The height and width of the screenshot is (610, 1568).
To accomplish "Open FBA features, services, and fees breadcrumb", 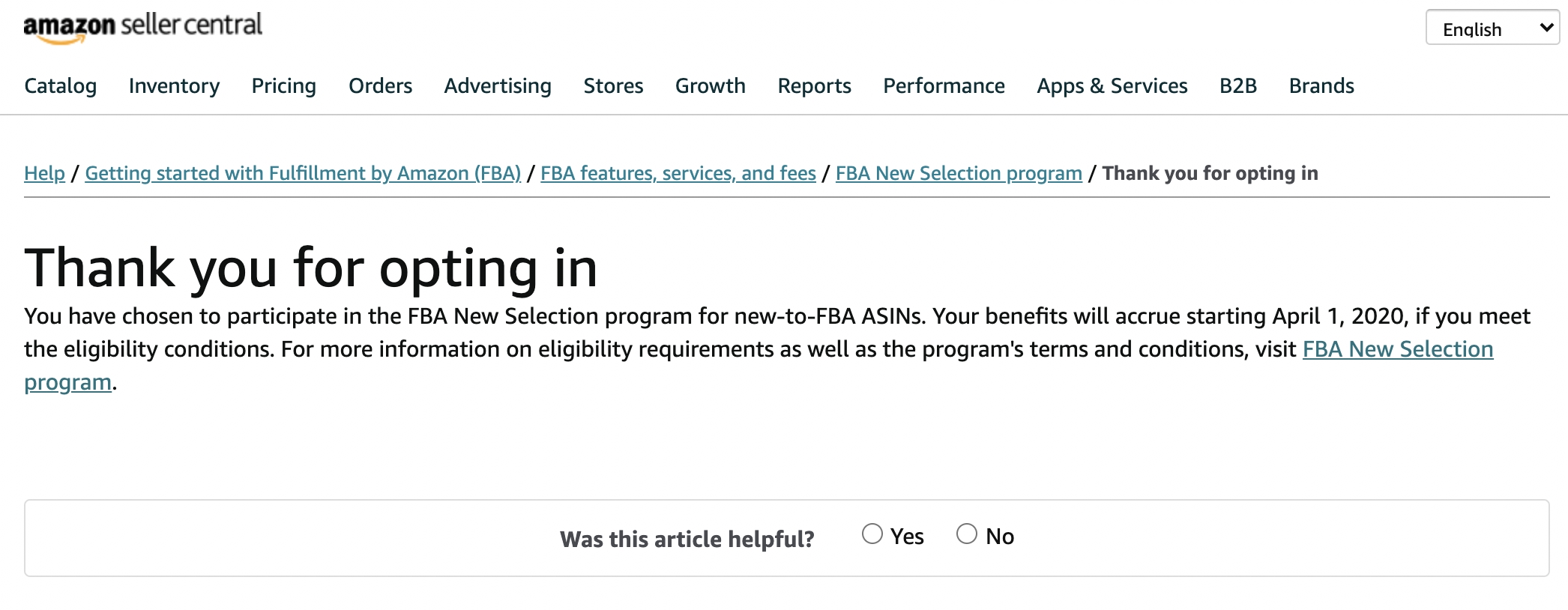I will (678, 173).
